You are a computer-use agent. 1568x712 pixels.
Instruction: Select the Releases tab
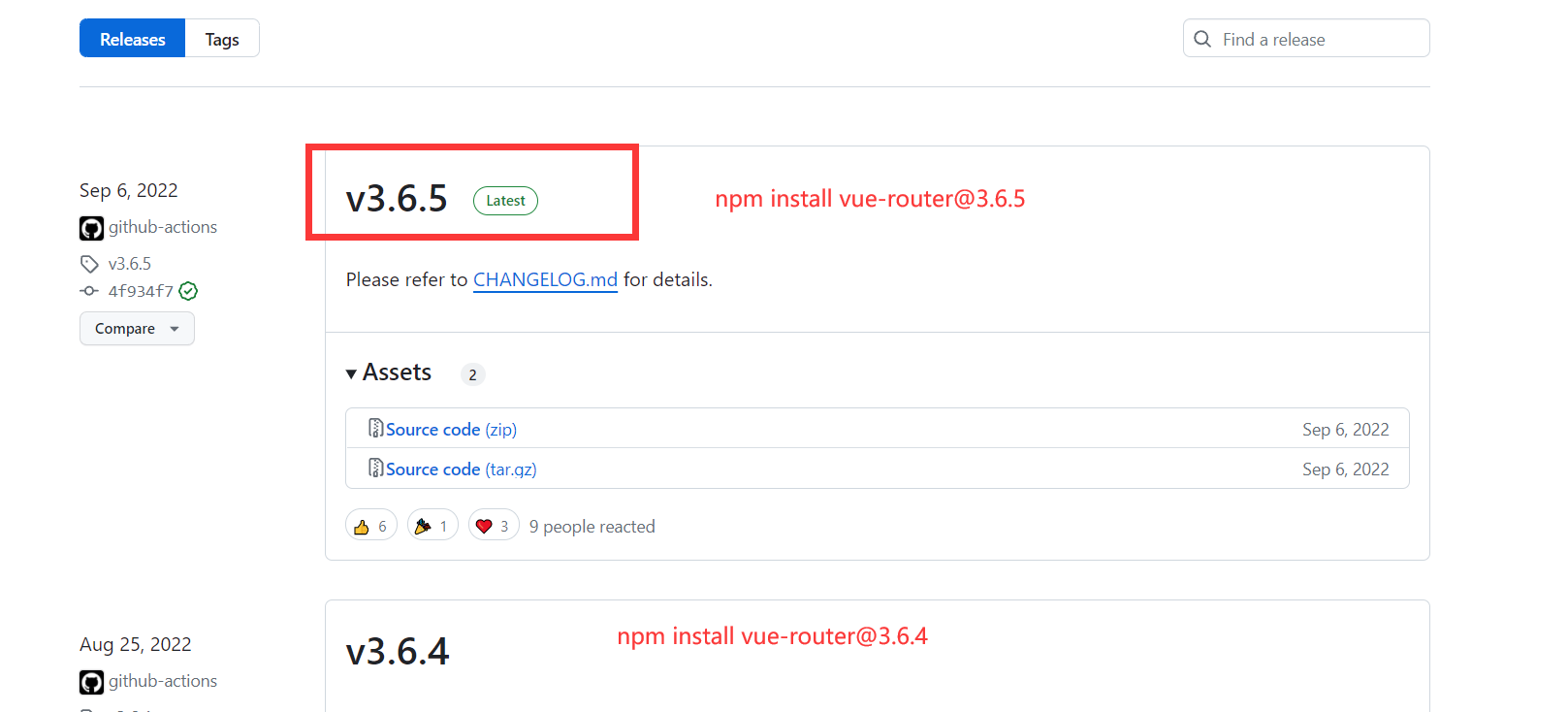(133, 39)
